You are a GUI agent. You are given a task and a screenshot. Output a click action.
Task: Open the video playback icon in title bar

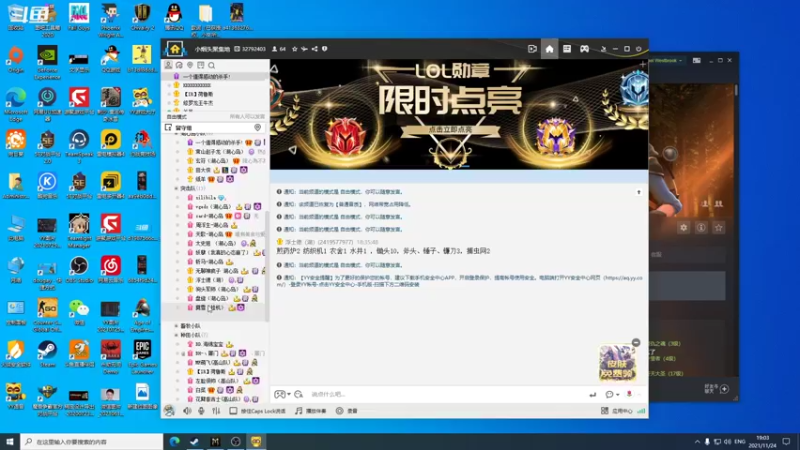click(x=532, y=49)
